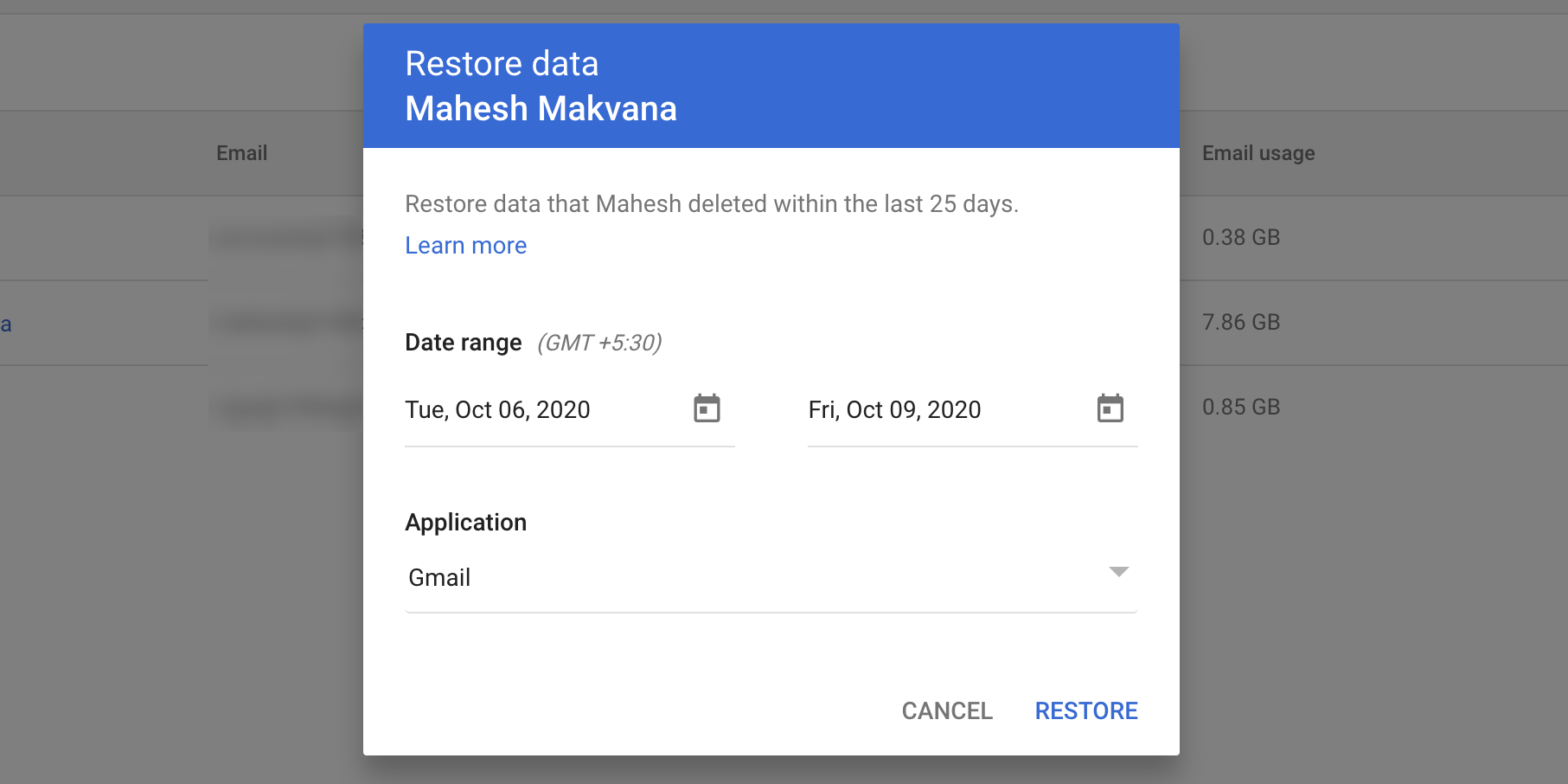1568x784 pixels.
Task: Open the calendar picker for the start date
Action: tap(707, 408)
